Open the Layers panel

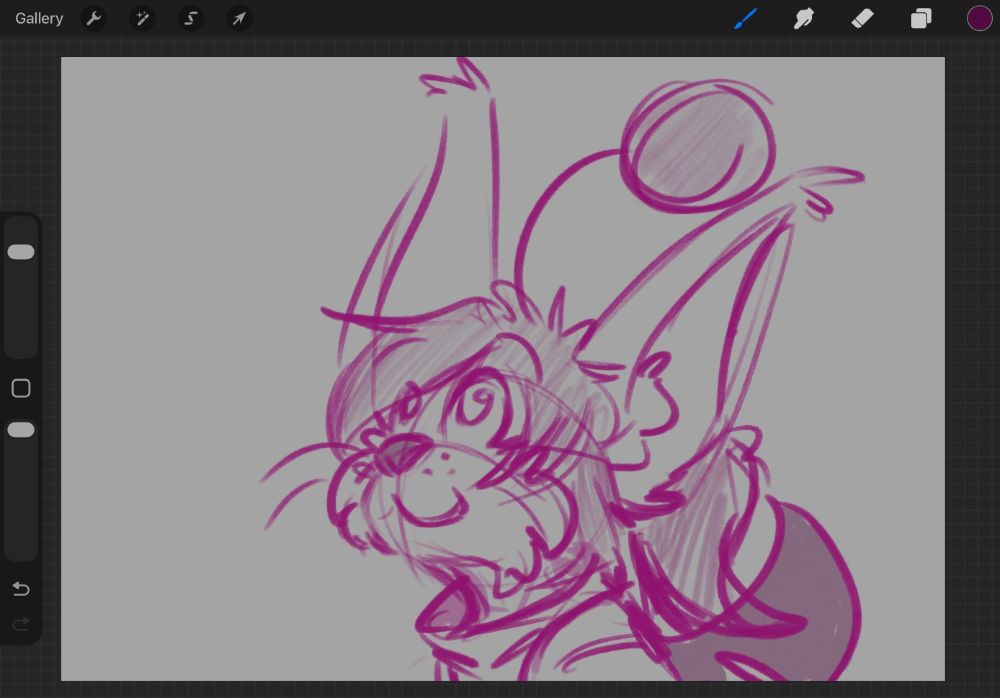920,18
